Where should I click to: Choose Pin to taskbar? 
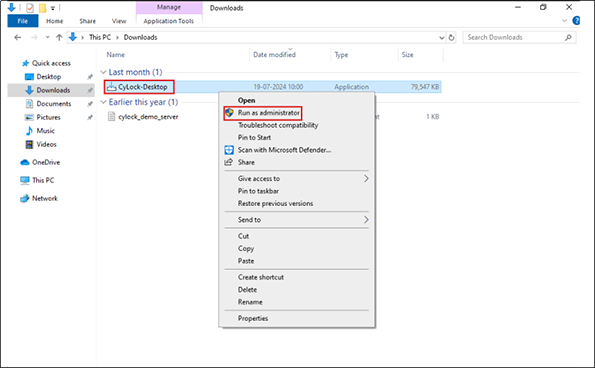[x=258, y=191]
